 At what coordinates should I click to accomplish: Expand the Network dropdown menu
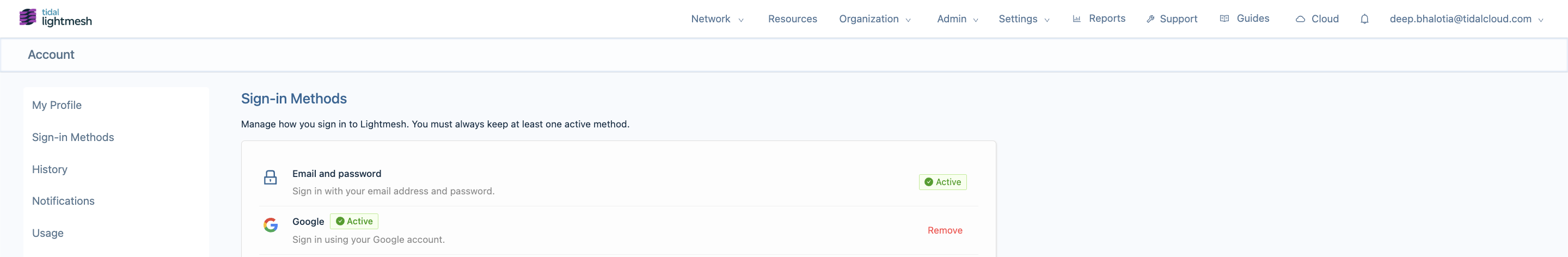pos(717,19)
